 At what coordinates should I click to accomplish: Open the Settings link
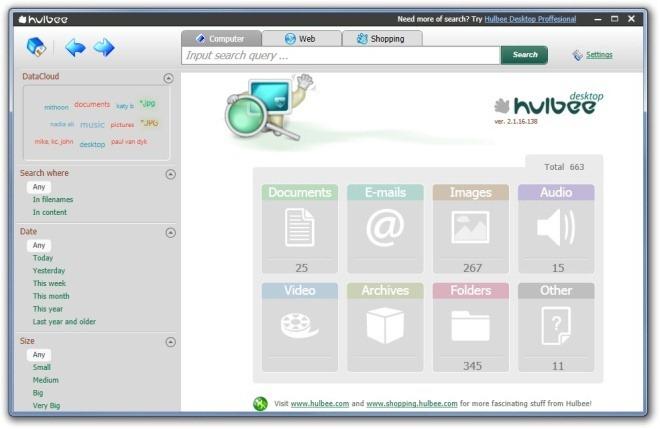(599, 55)
